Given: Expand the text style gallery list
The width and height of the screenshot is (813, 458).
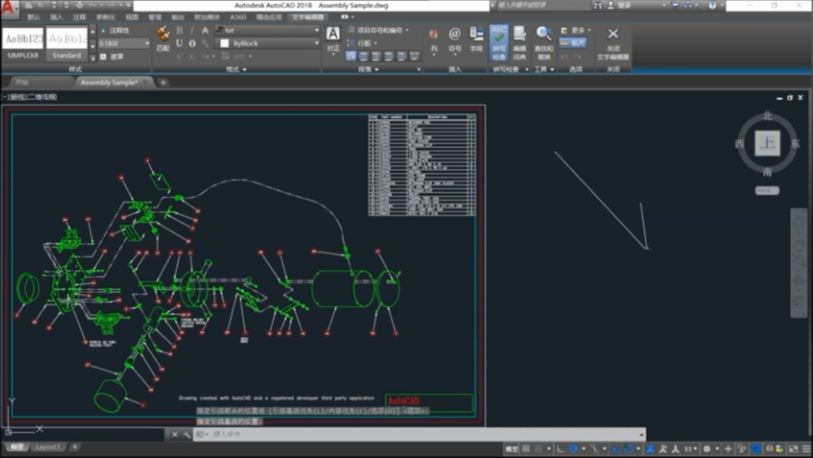Looking at the screenshot, I should point(93,58).
